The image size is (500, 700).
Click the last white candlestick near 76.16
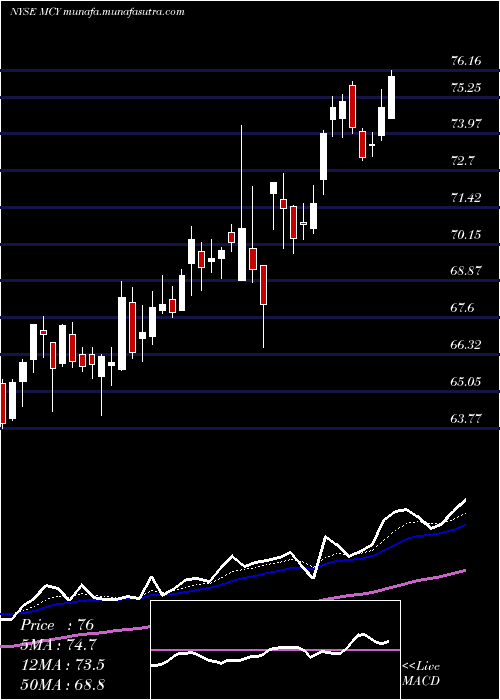click(392, 95)
